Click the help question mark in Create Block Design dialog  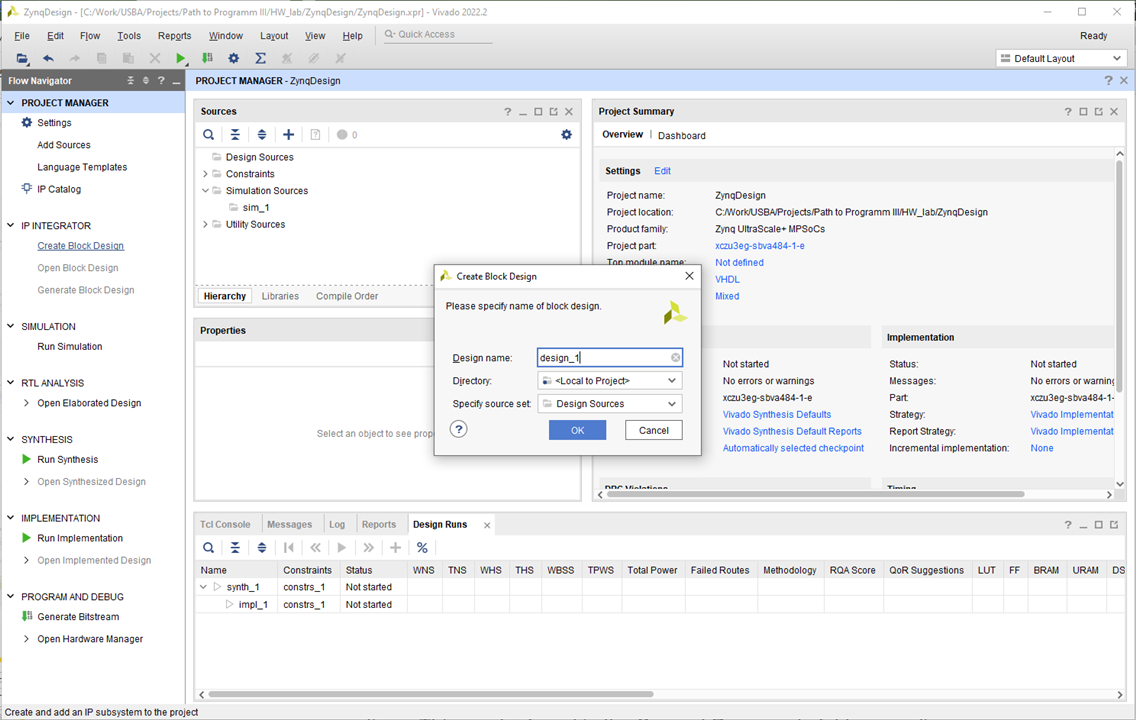458,429
